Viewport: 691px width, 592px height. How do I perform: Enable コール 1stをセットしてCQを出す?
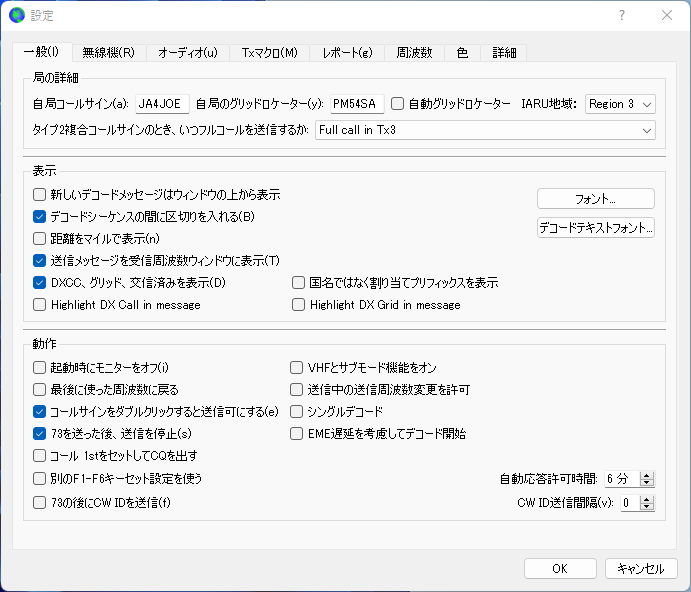click(40, 455)
